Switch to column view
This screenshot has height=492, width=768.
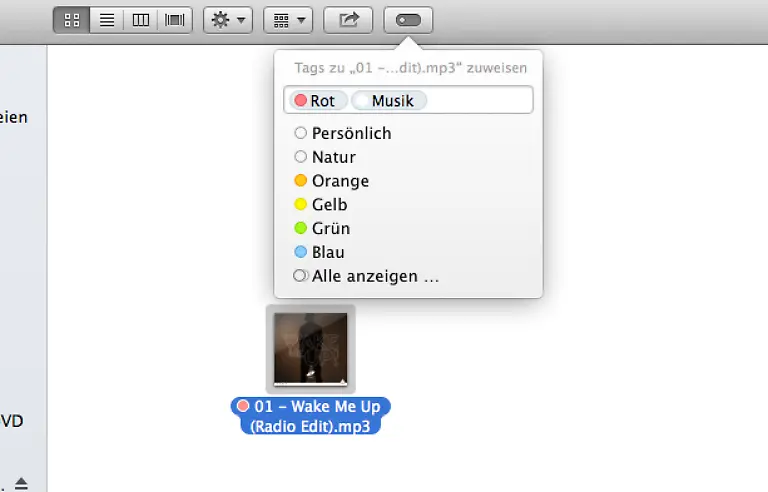[141, 20]
